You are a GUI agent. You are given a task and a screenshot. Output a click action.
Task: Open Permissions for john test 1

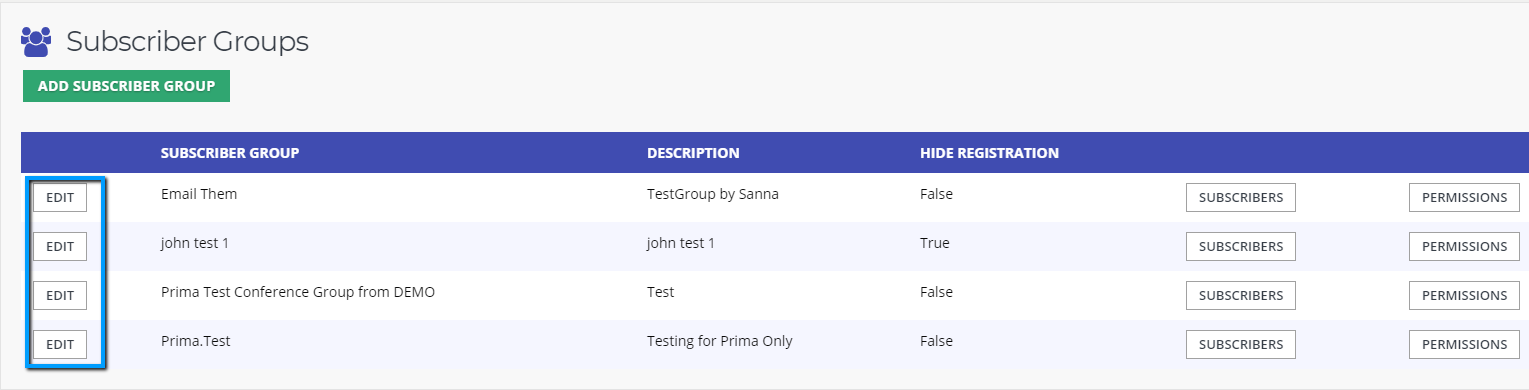(1464, 246)
